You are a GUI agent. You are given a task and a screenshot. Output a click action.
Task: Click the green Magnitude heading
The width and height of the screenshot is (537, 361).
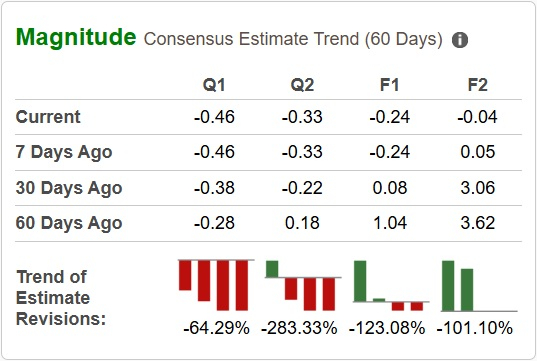[x=76, y=37]
